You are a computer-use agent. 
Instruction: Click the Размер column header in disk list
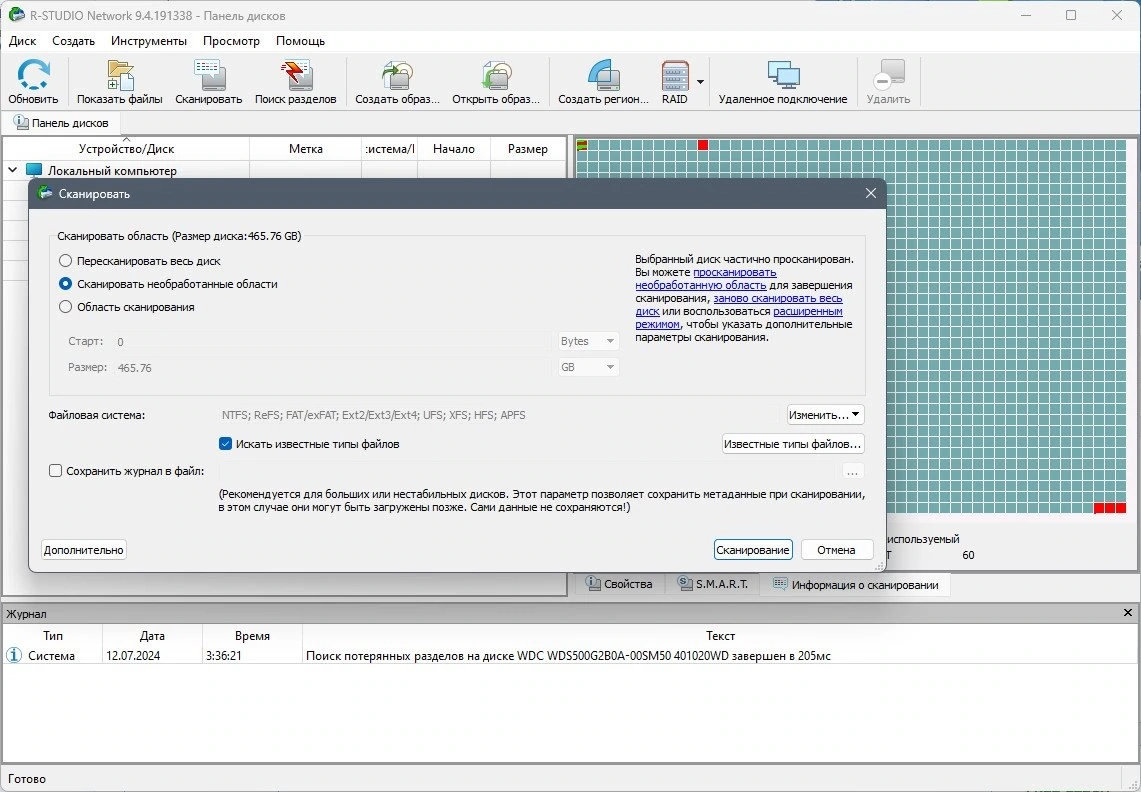[x=528, y=148]
